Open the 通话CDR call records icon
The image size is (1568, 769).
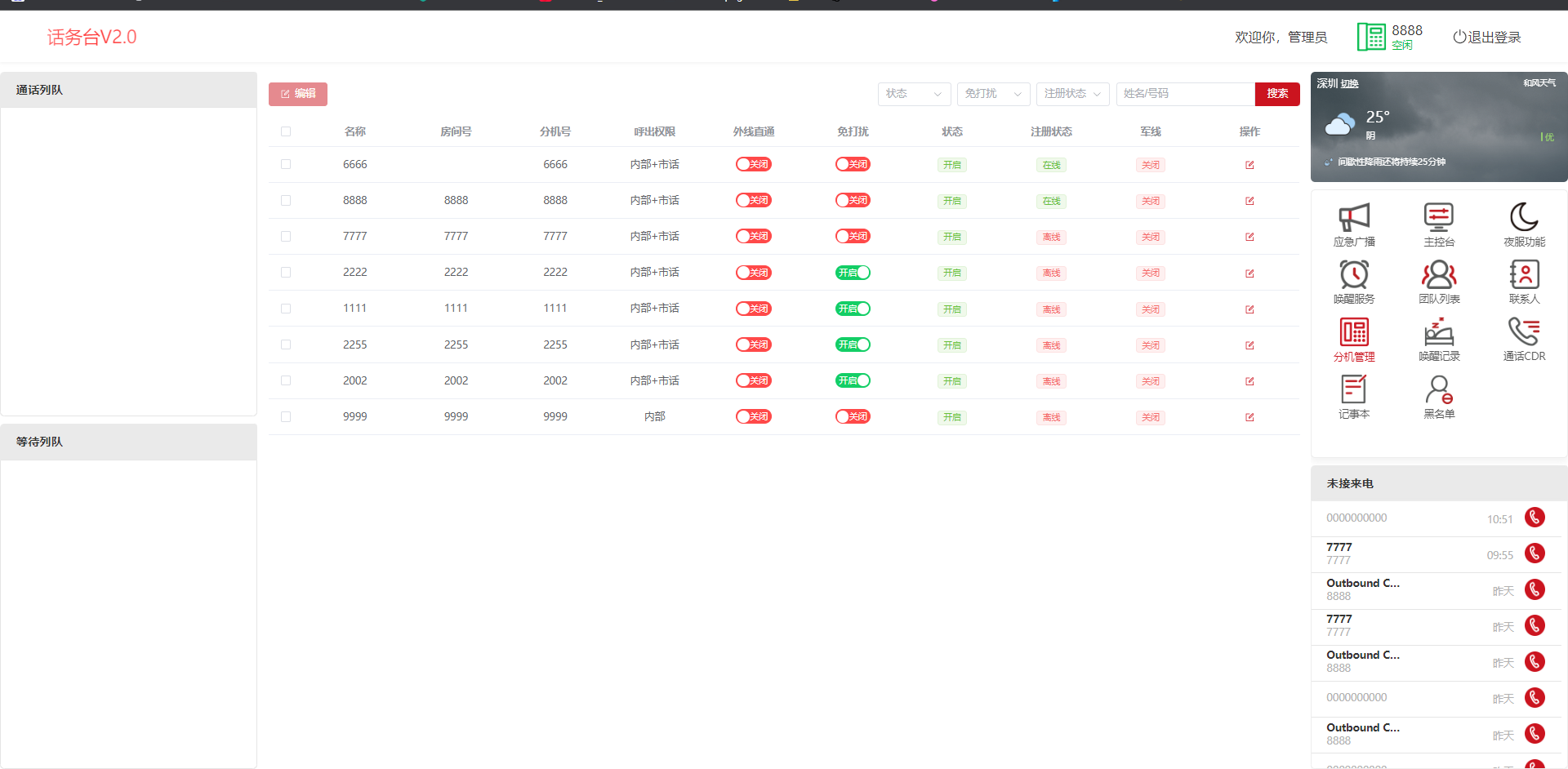pyautogui.click(x=1523, y=332)
